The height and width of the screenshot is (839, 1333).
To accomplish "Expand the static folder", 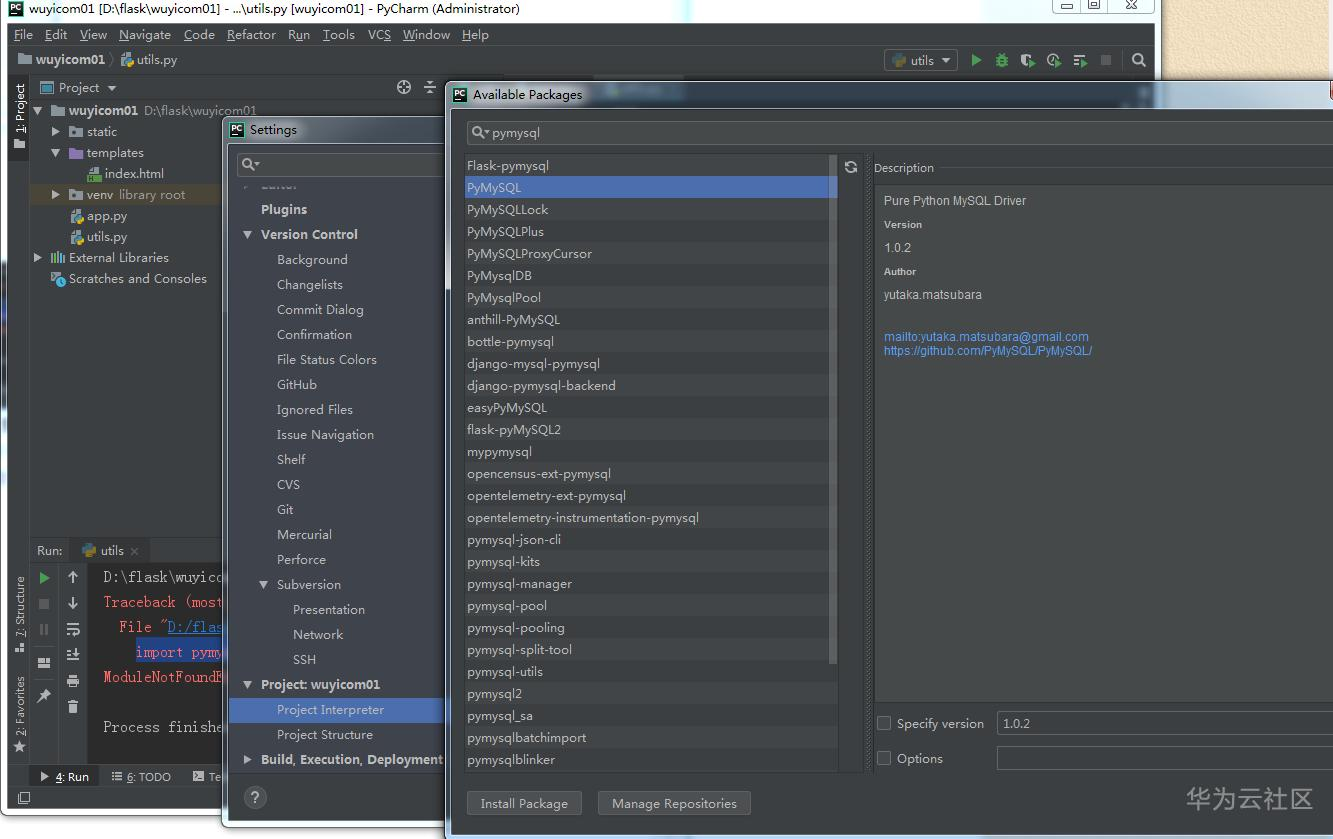I will click(x=56, y=131).
